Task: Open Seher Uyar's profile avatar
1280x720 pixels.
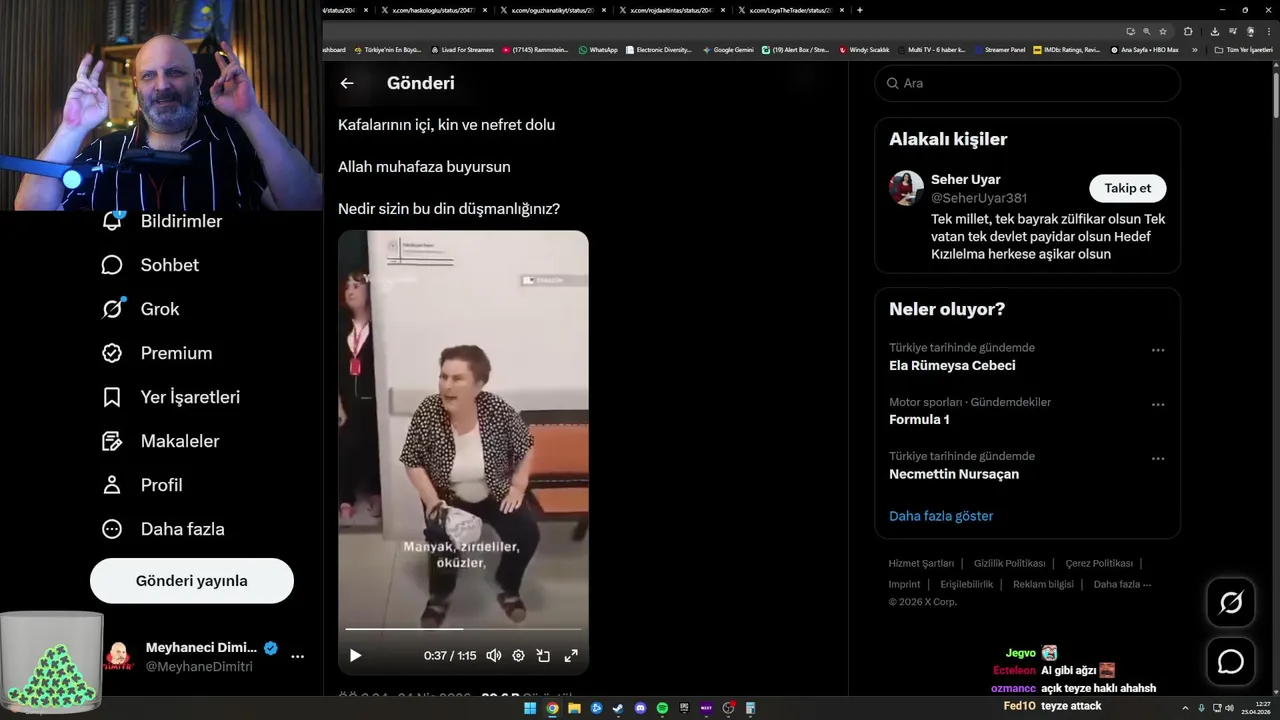Action: pyautogui.click(x=907, y=188)
